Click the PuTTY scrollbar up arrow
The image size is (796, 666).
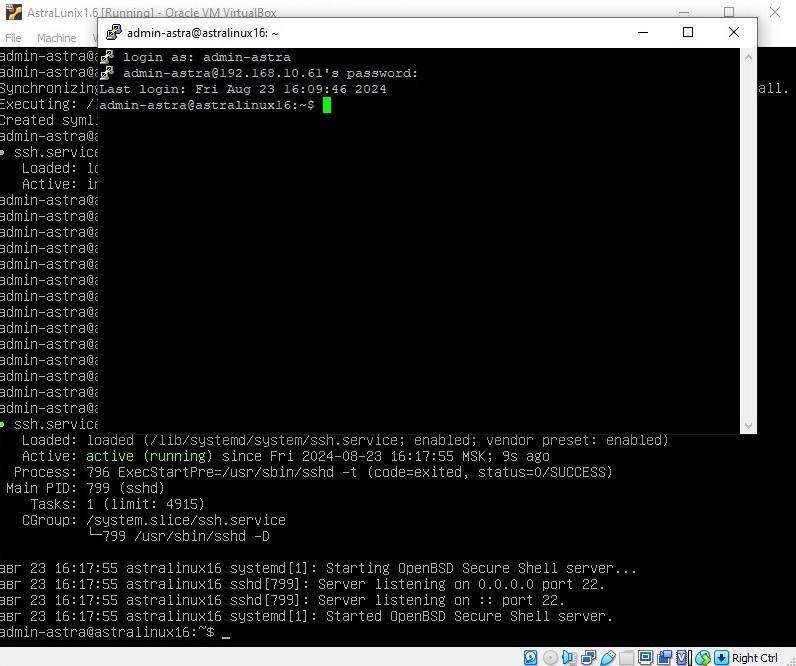[748, 57]
